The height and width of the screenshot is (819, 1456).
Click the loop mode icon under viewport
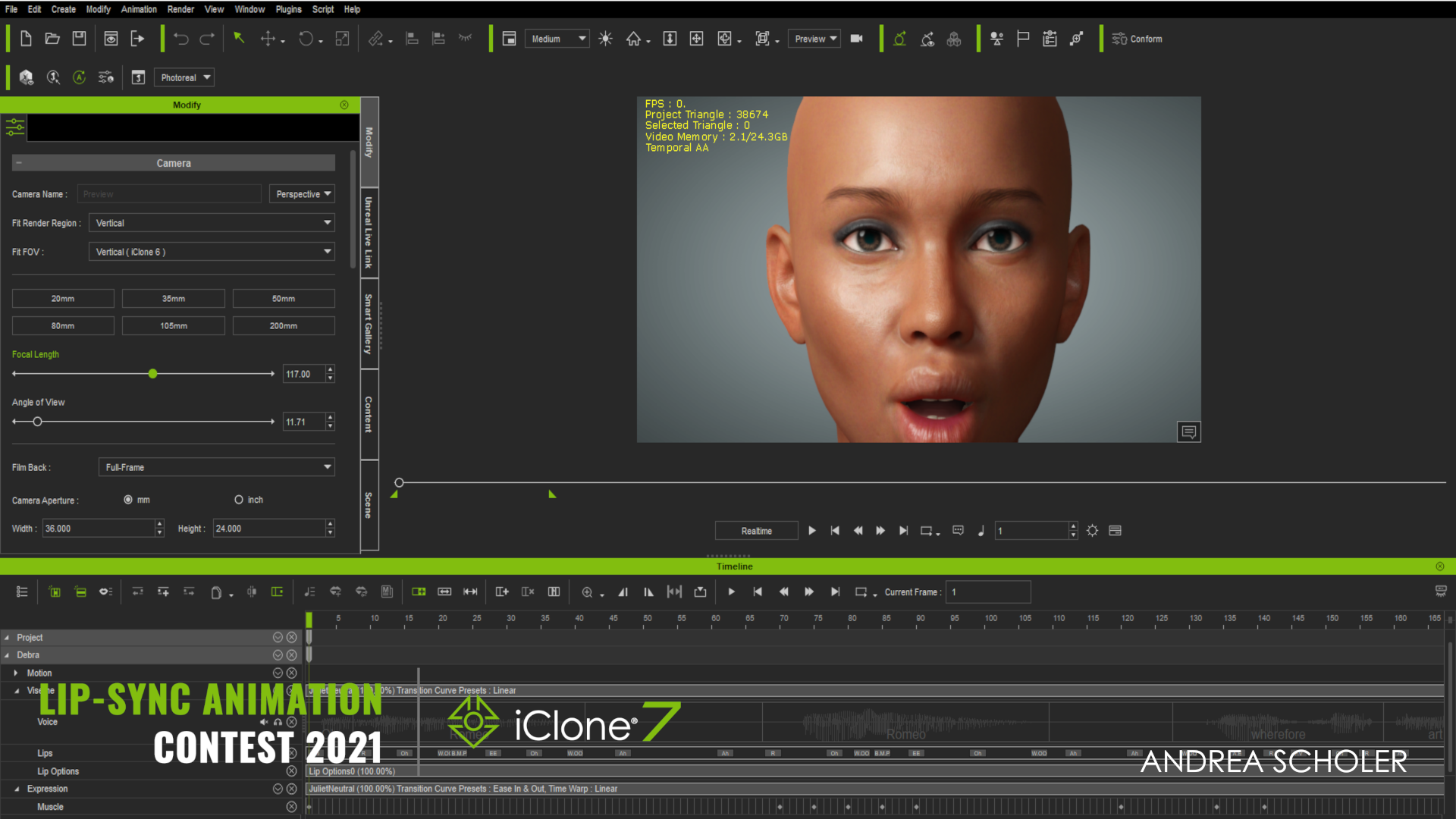(927, 531)
